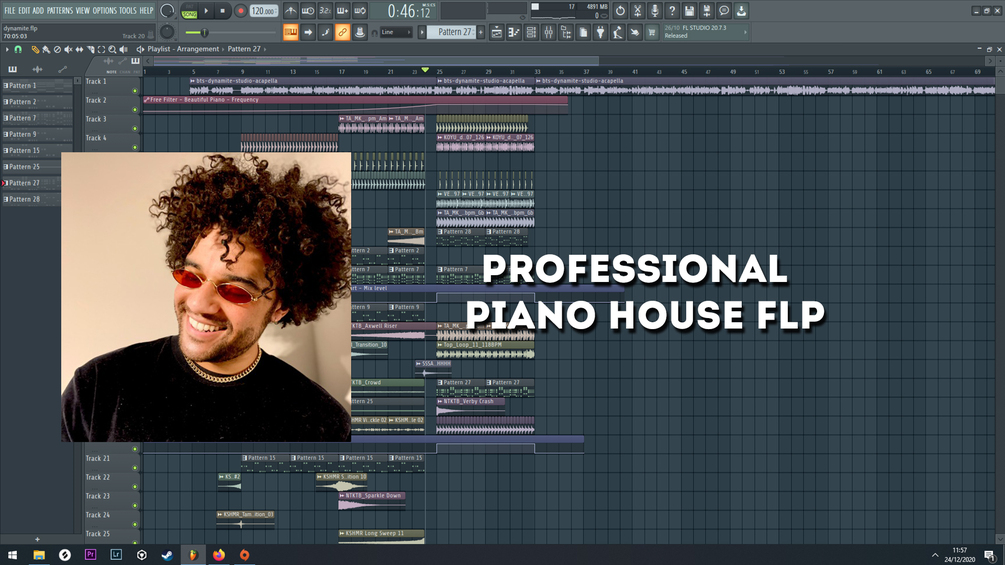
Task: Open the Line snap dropdown
Action: [x=395, y=32]
